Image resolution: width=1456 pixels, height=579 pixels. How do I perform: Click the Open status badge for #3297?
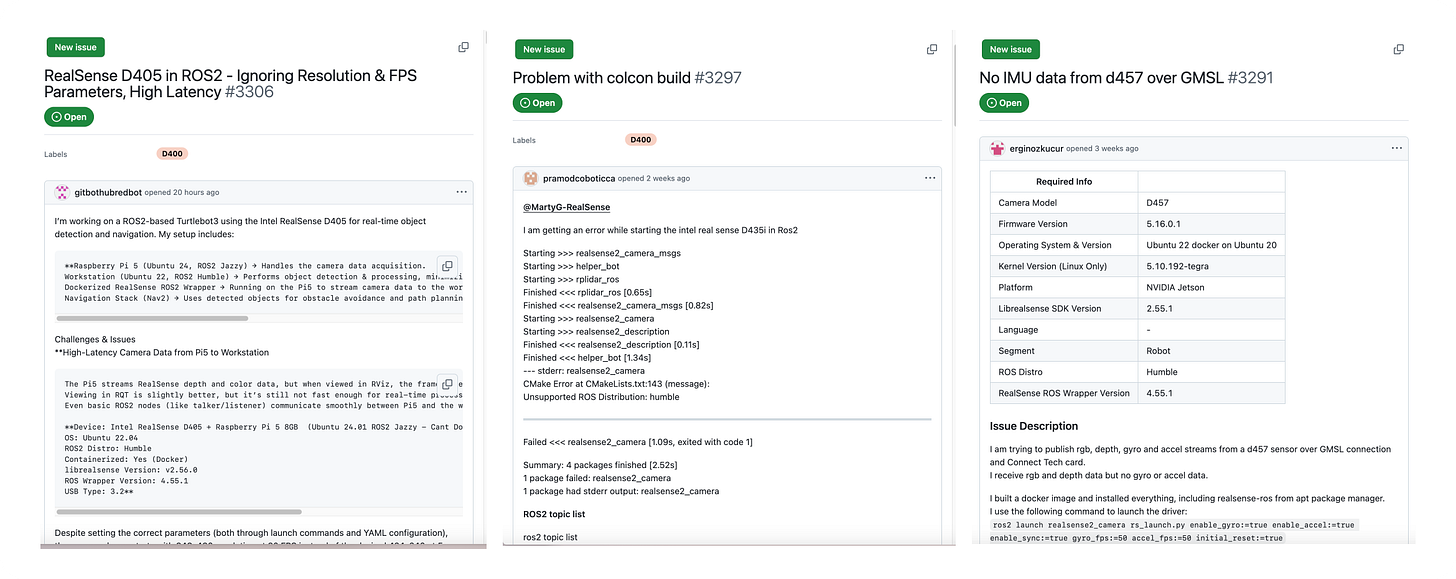pos(538,103)
